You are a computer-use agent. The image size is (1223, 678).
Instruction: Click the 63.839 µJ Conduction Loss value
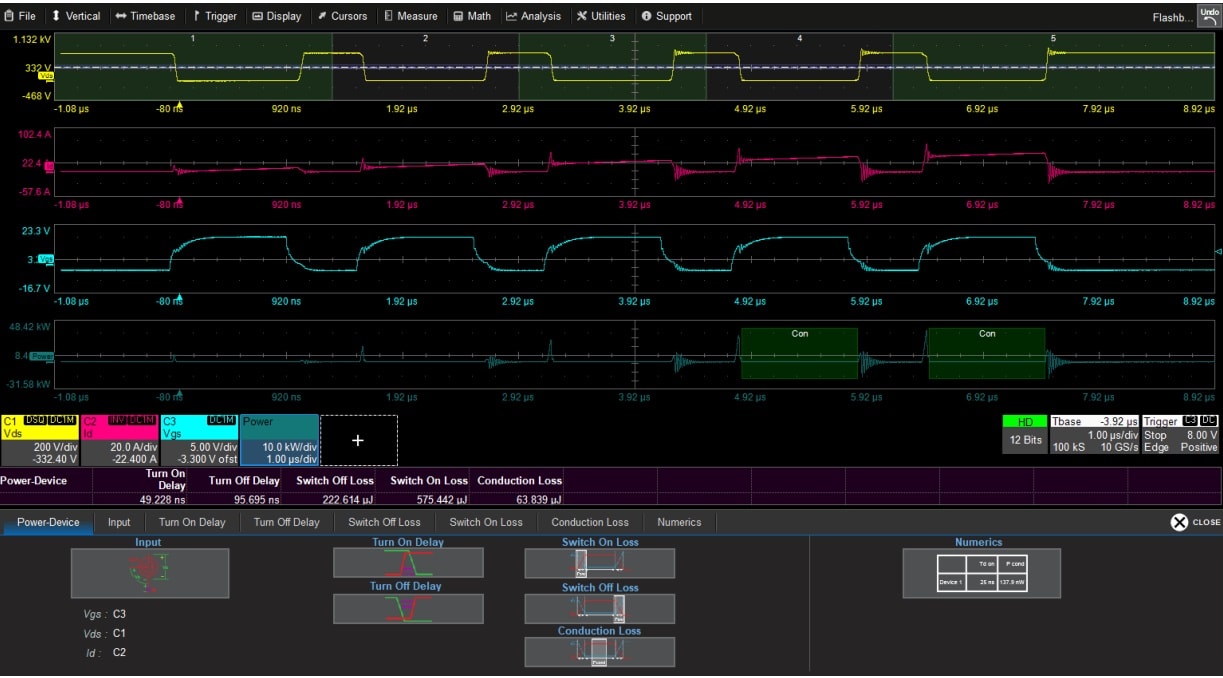(537, 498)
